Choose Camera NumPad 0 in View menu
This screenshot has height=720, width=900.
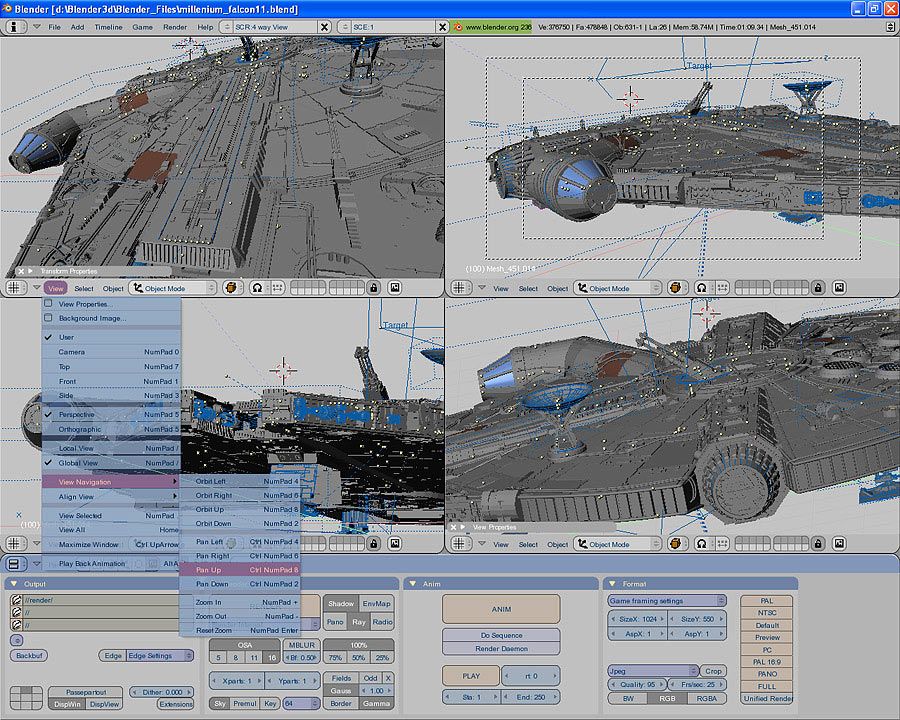[111, 352]
